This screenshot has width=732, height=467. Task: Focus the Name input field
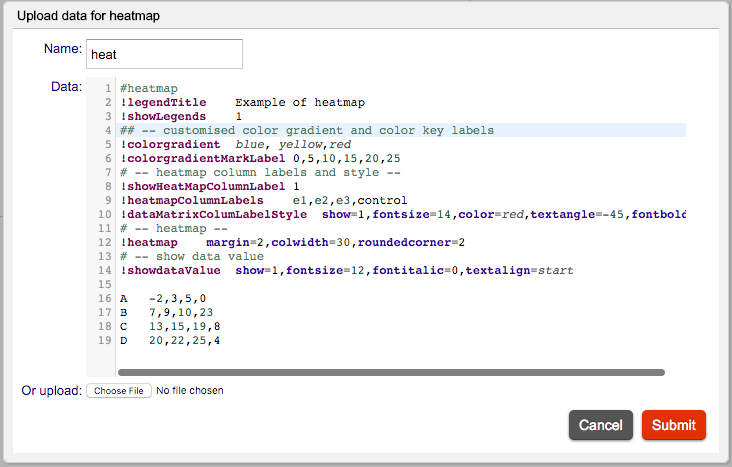point(164,54)
